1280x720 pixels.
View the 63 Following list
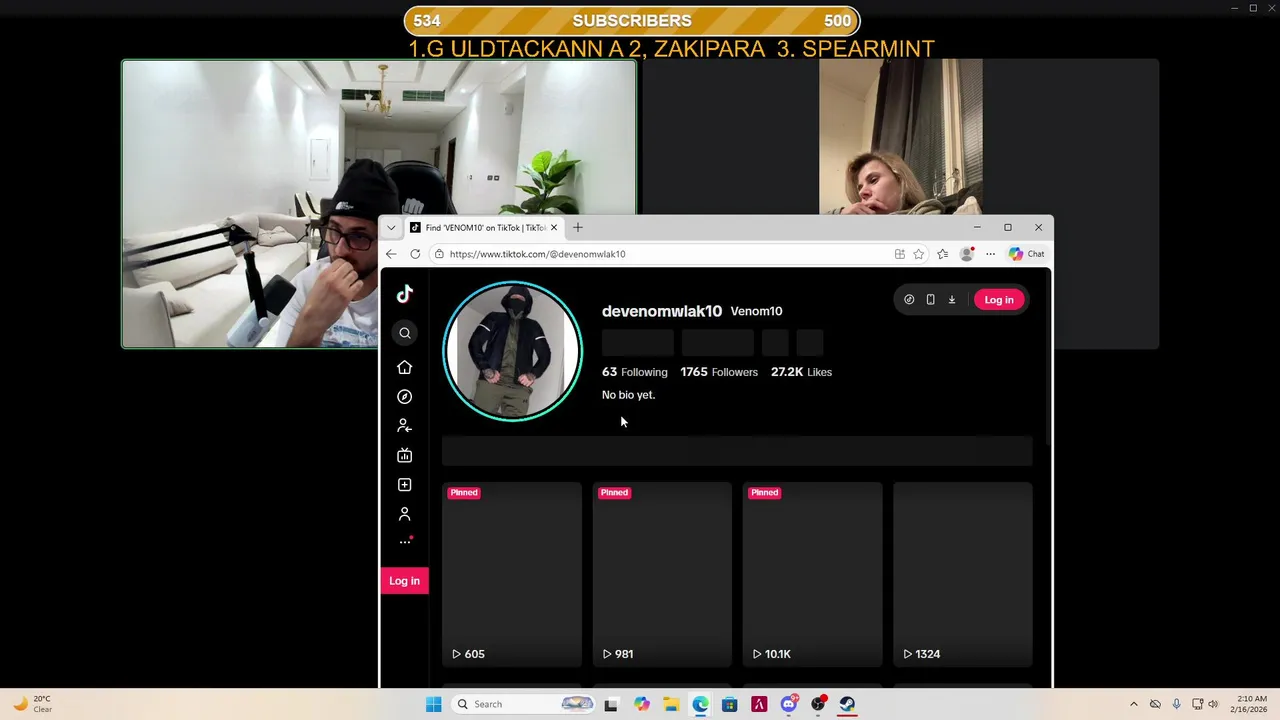tap(634, 372)
